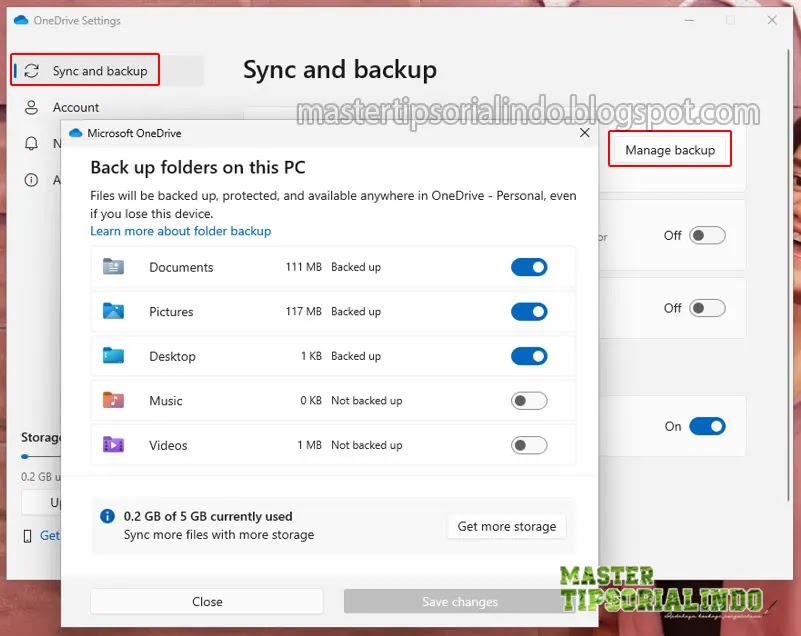This screenshot has width=801, height=636.
Task: Click the Get link in sidebar bottom
Action: [x=50, y=535]
